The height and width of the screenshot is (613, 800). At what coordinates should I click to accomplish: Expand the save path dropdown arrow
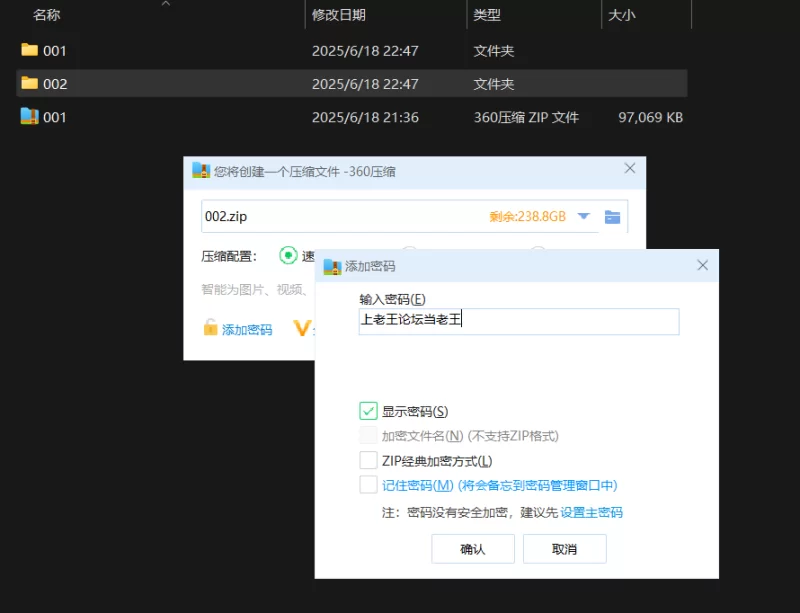click(x=584, y=217)
